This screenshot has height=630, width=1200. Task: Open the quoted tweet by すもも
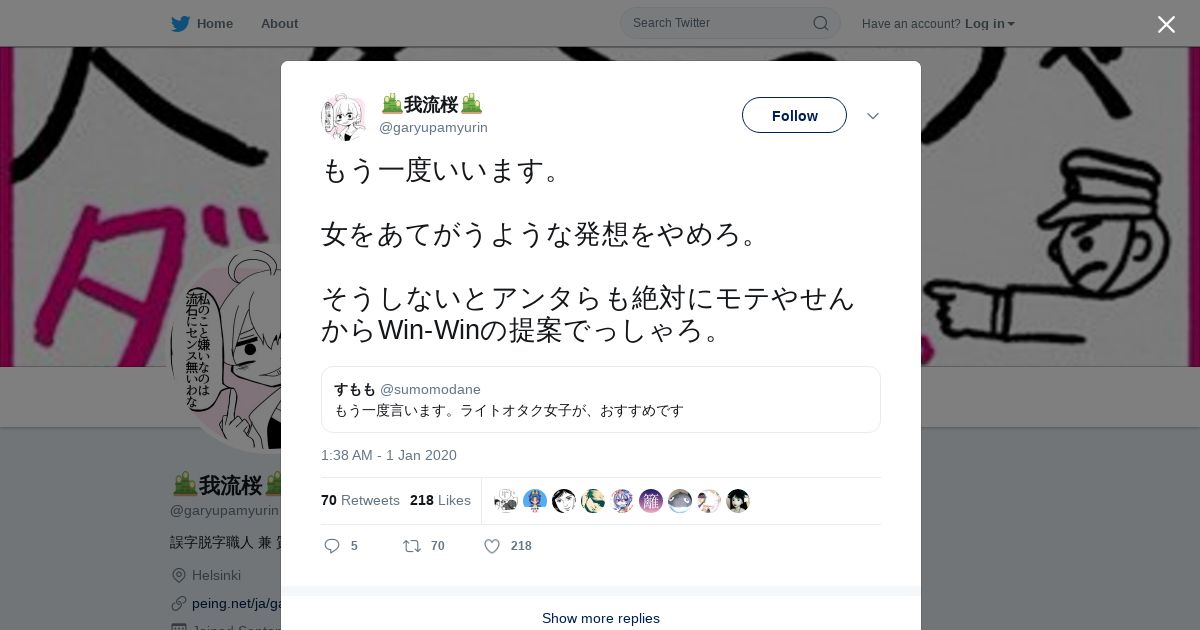[x=601, y=399]
